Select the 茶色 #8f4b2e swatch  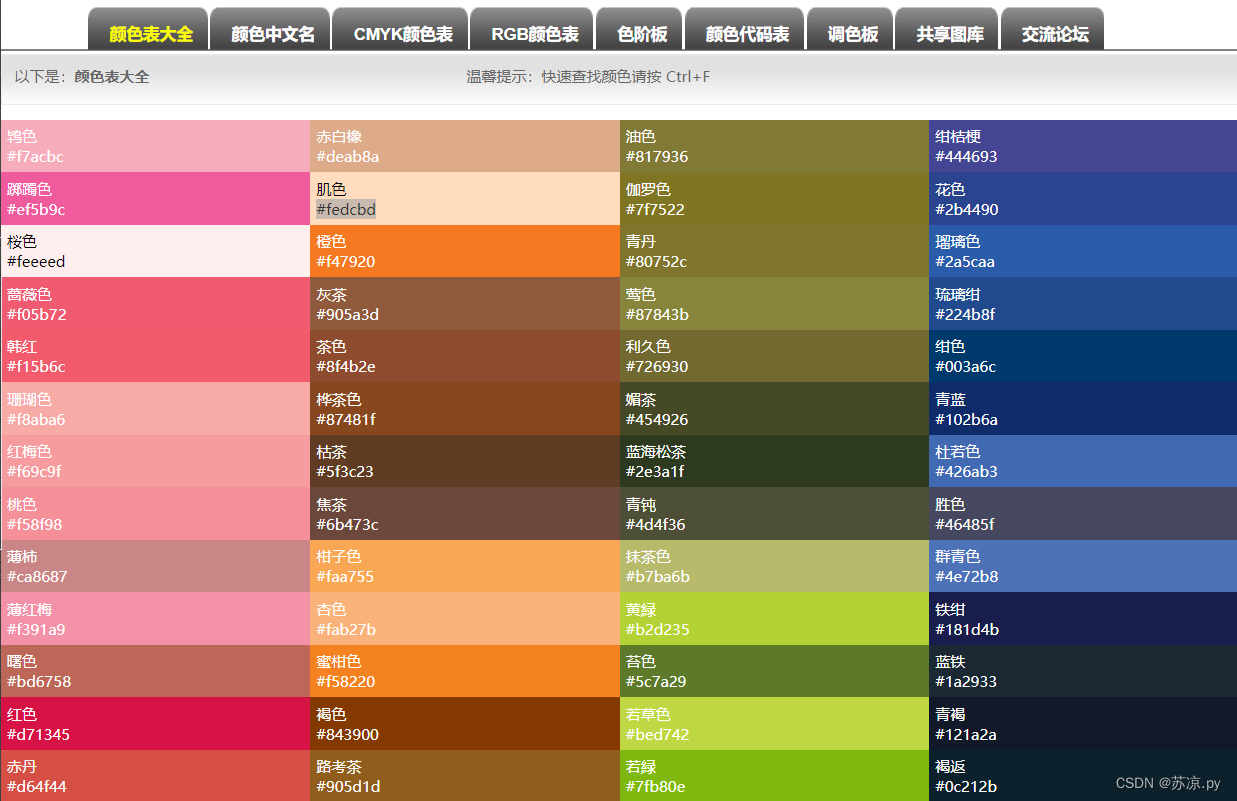[465, 356]
